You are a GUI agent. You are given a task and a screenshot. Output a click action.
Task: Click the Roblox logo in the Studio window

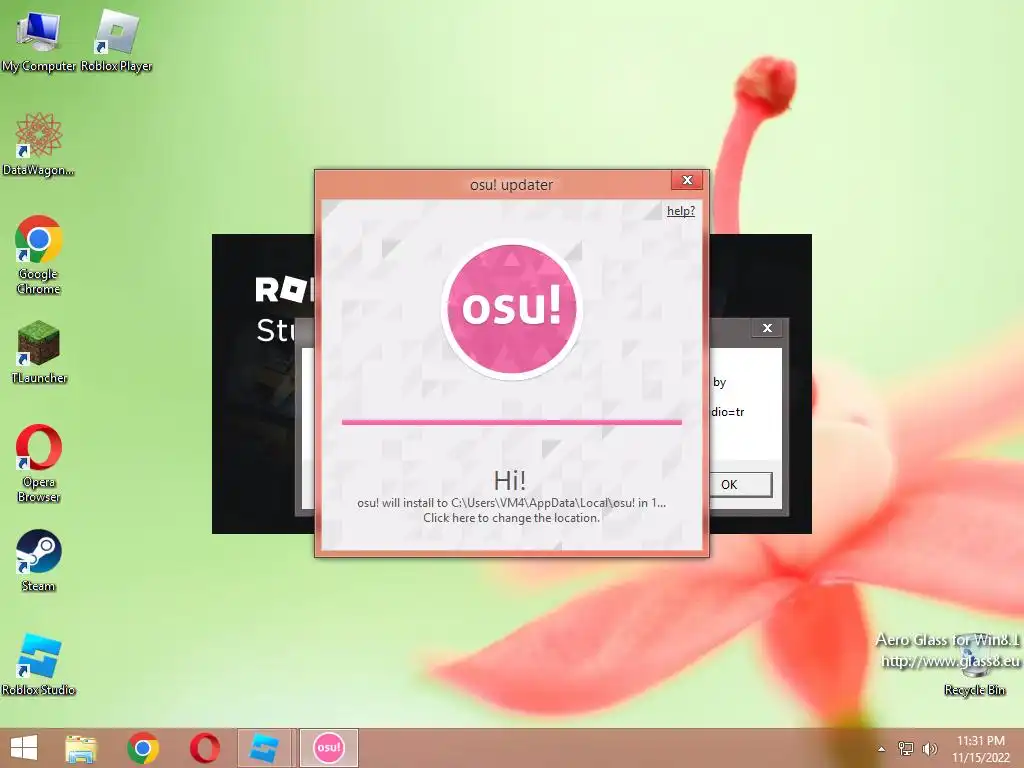[285, 289]
